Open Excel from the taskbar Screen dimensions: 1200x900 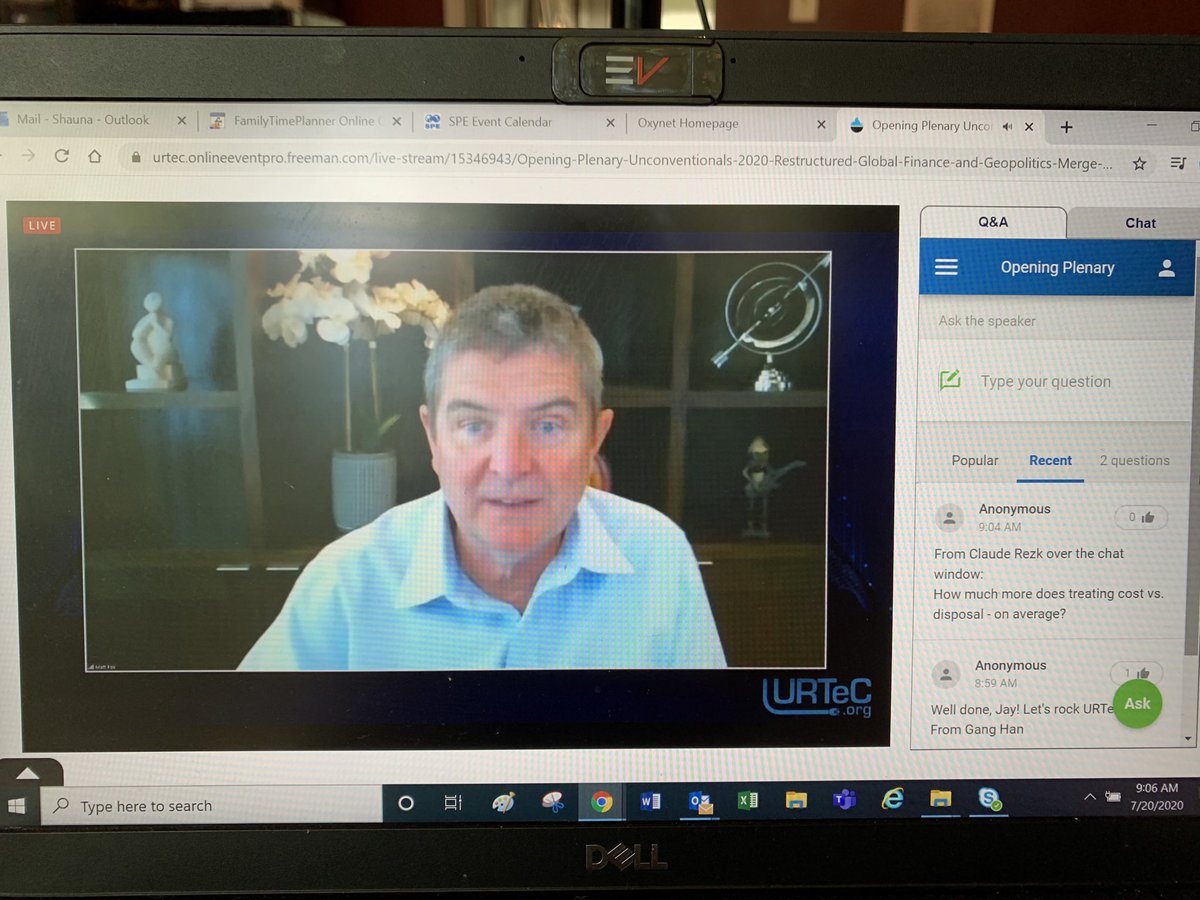coord(747,800)
